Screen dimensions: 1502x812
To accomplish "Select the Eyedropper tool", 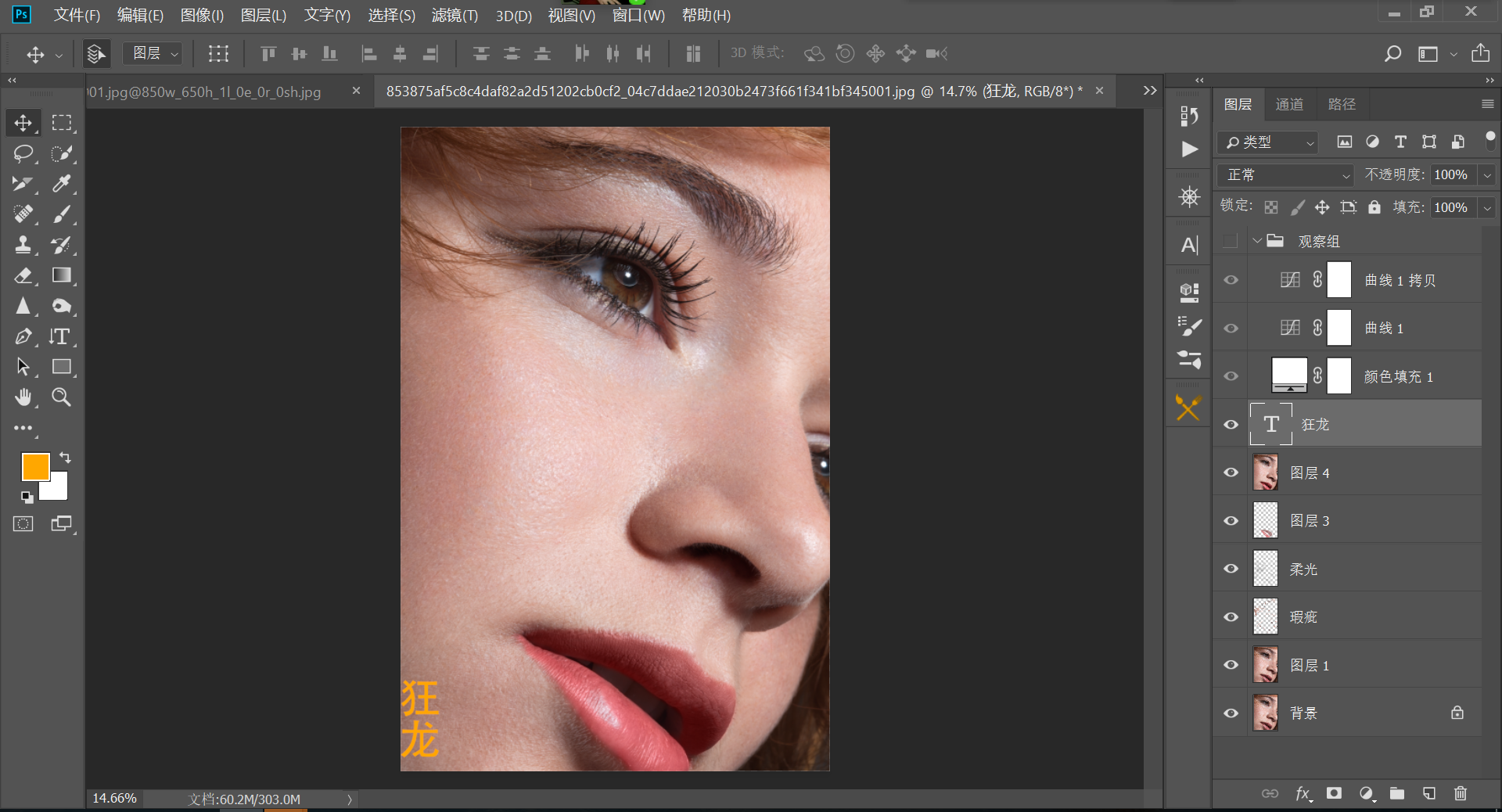I will tap(62, 184).
